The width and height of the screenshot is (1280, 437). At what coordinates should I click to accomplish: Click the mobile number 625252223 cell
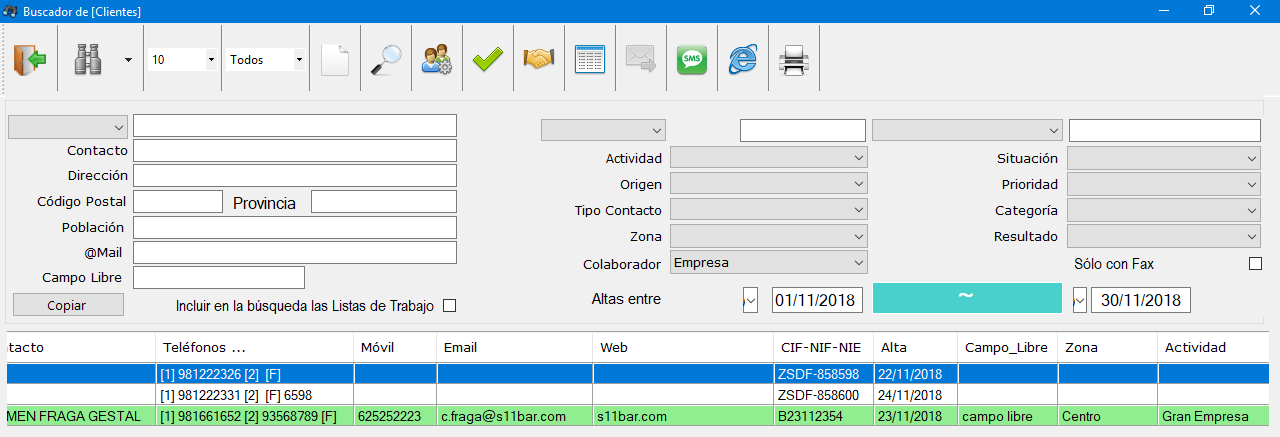(x=395, y=415)
